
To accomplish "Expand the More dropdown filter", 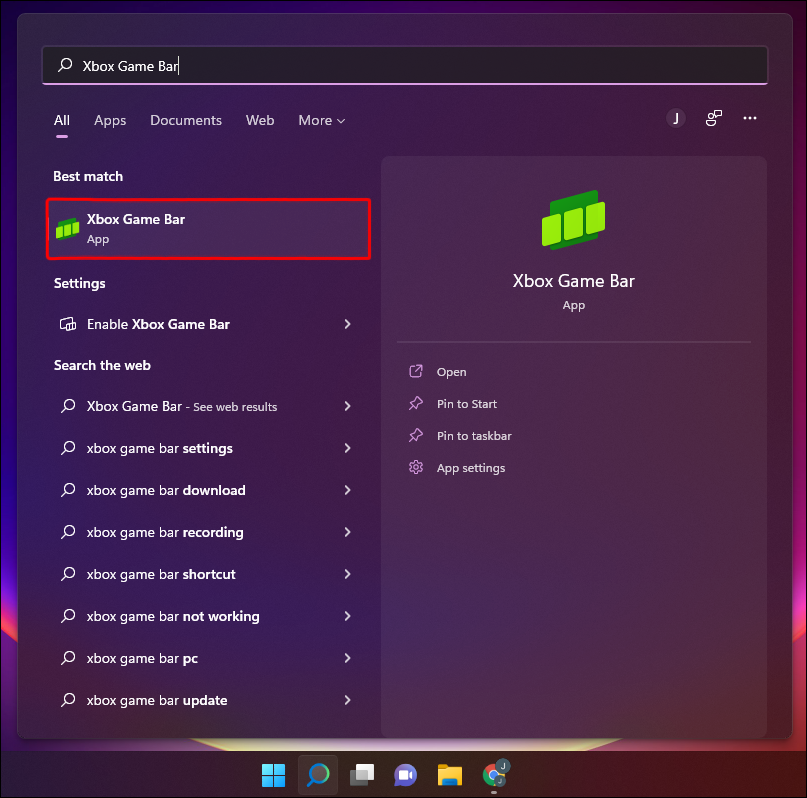I will pos(322,120).
